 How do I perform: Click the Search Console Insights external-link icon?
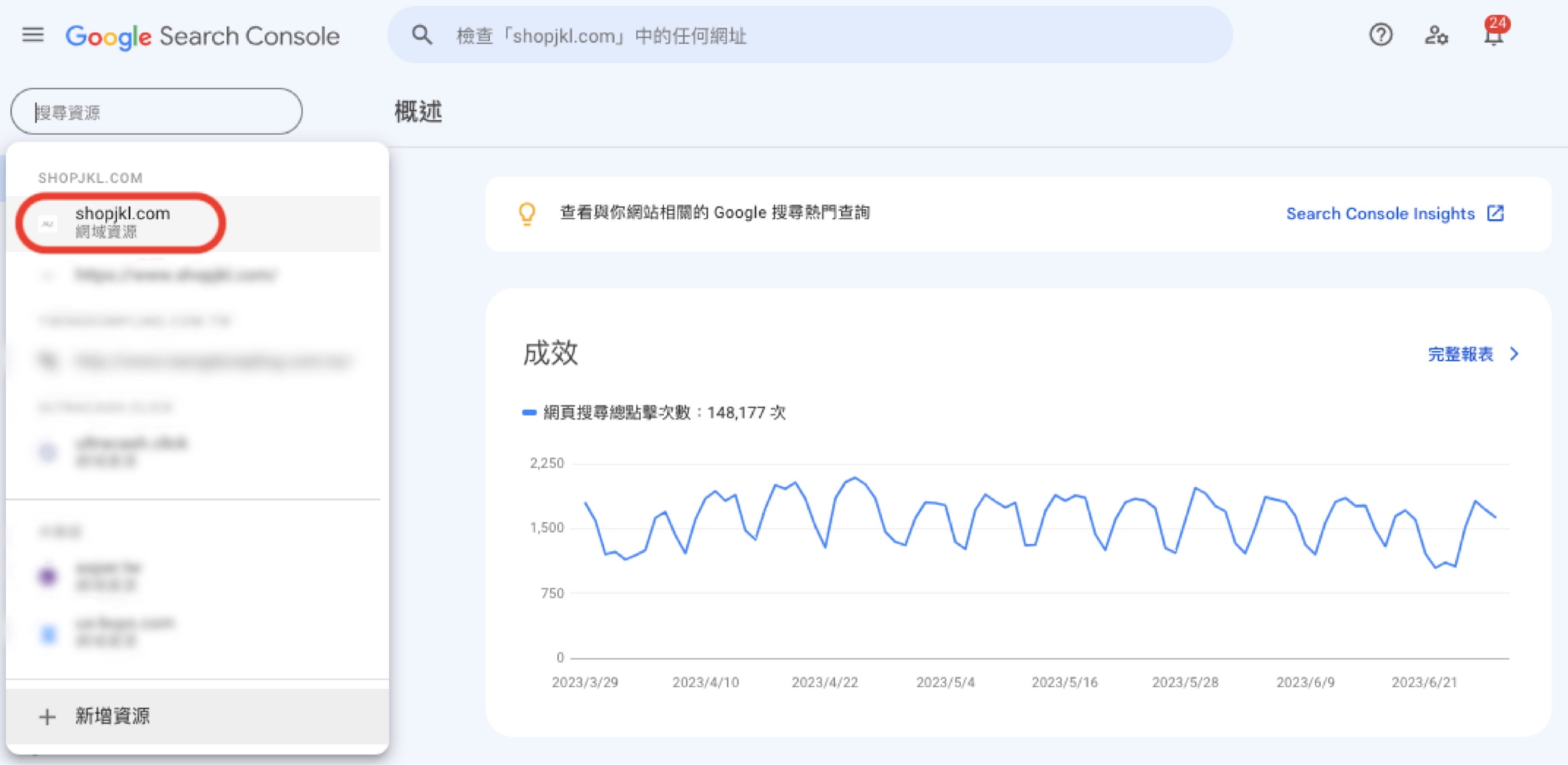[x=1496, y=214]
